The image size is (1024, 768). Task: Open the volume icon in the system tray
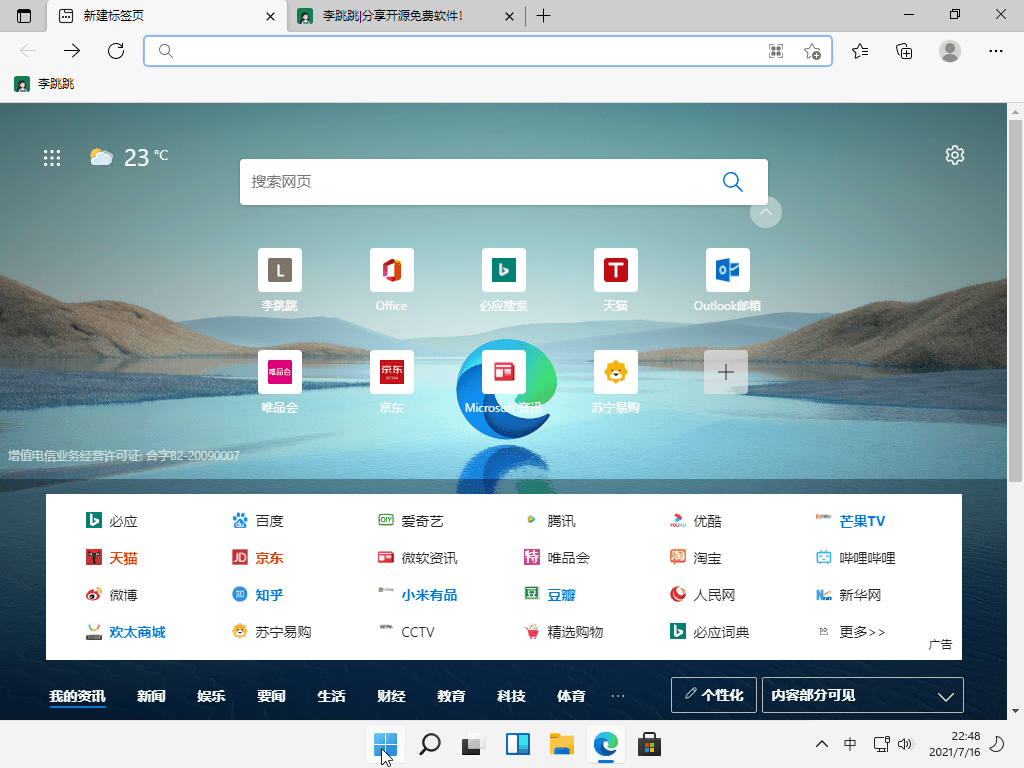(905, 744)
